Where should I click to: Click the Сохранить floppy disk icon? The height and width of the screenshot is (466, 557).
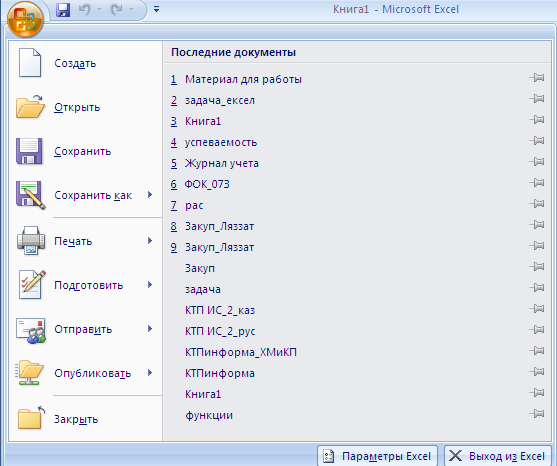click(x=29, y=151)
